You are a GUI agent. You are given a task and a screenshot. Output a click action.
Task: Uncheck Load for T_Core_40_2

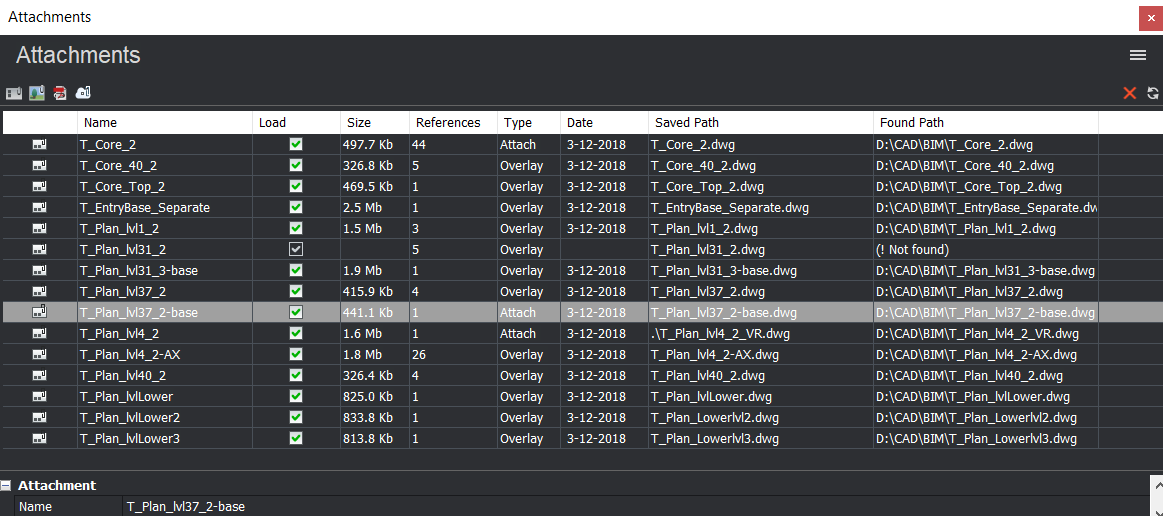click(296, 165)
